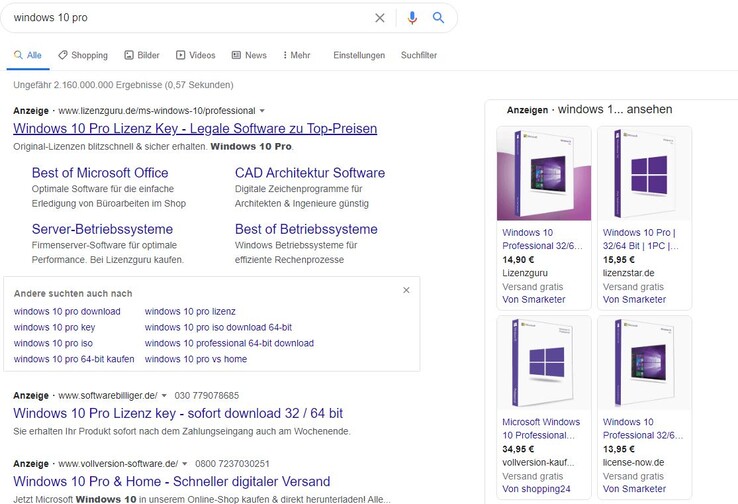Search for 'windows 10 pro iso' suggestion
738x504 pixels.
point(53,344)
